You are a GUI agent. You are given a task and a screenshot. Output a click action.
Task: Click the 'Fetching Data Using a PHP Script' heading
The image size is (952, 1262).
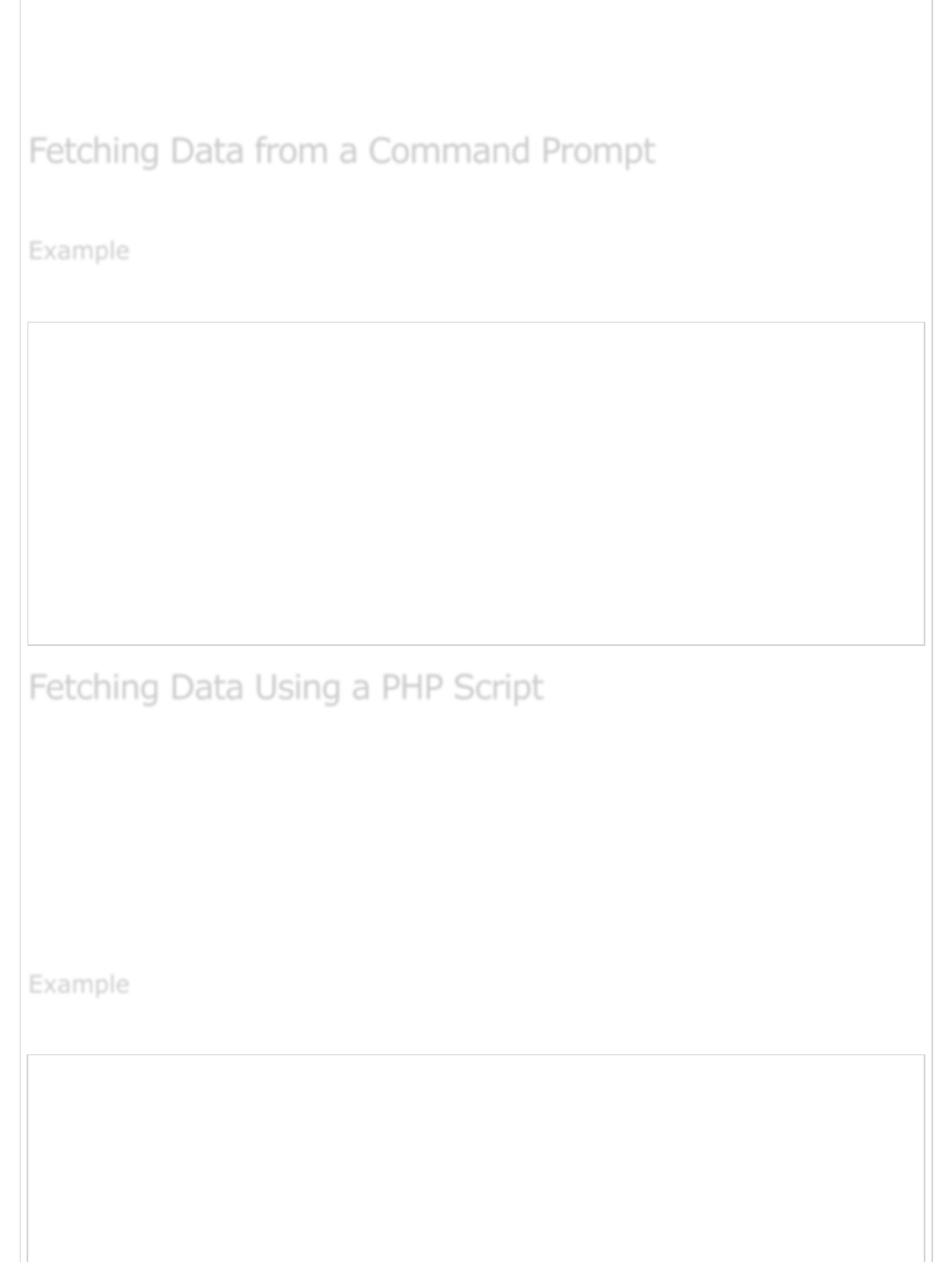pyautogui.click(x=286, y=688)
